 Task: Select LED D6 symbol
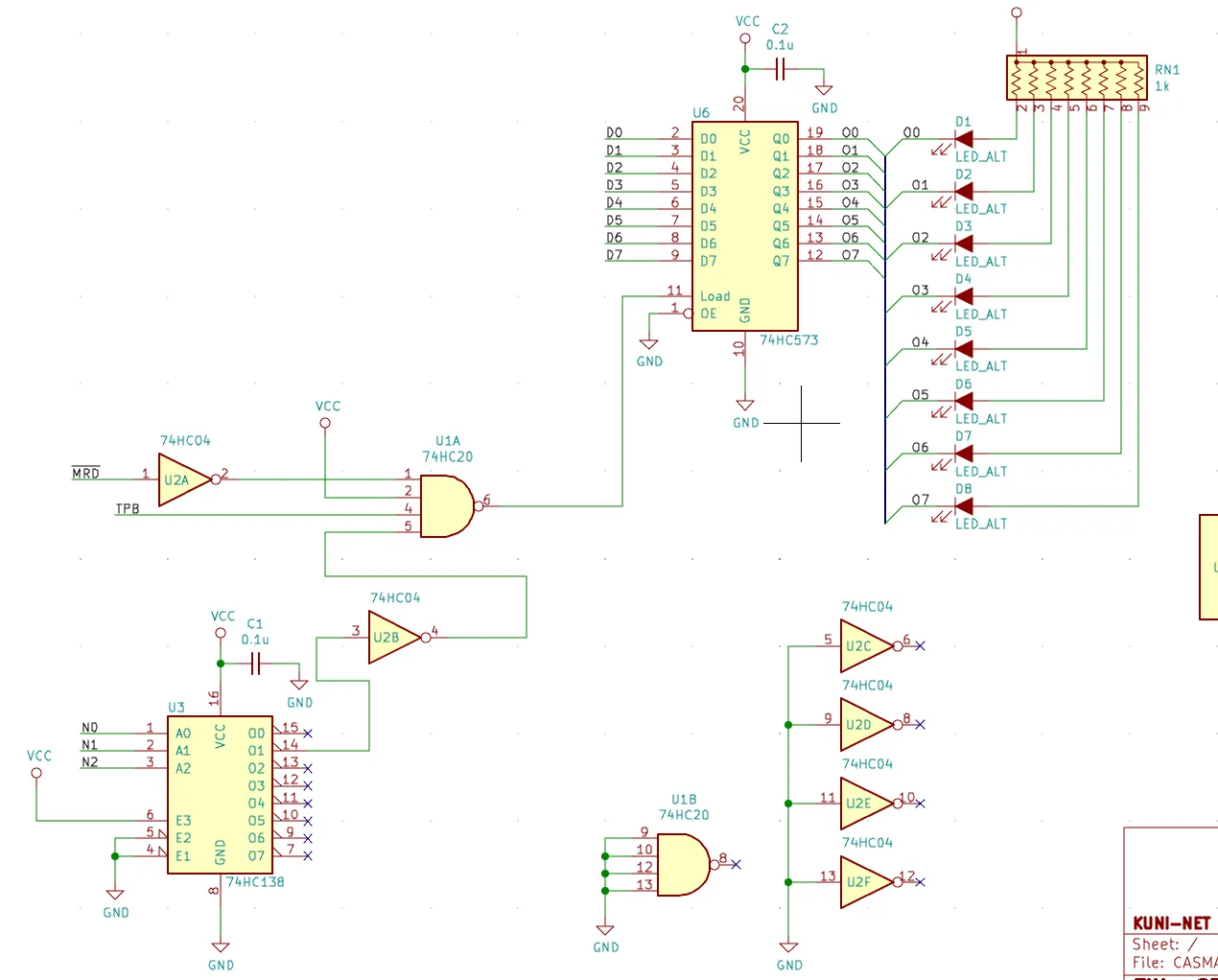[x=964, y=401]
